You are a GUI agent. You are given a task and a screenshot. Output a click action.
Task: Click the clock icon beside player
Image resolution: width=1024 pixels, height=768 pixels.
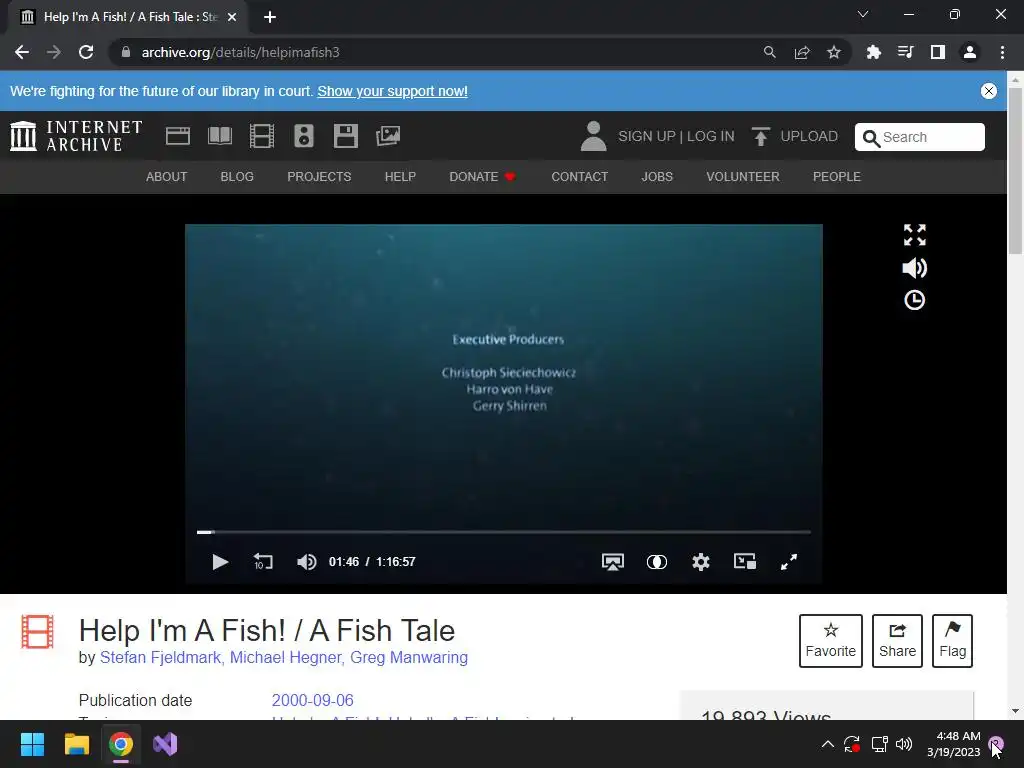(914, 300)
